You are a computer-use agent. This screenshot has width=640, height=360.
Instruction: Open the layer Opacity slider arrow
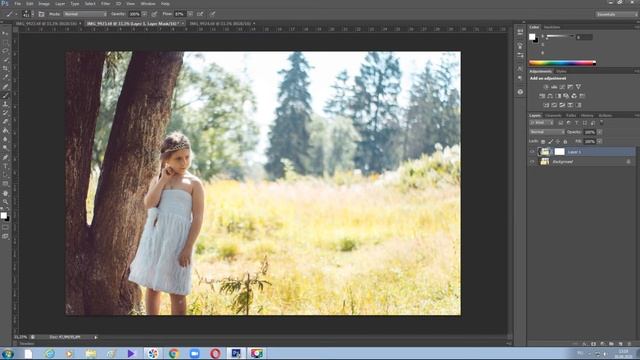600,132
